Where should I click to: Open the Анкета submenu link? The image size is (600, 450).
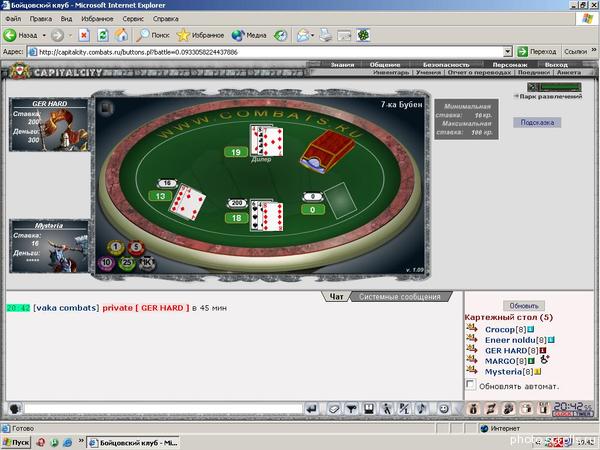point(569,72)
